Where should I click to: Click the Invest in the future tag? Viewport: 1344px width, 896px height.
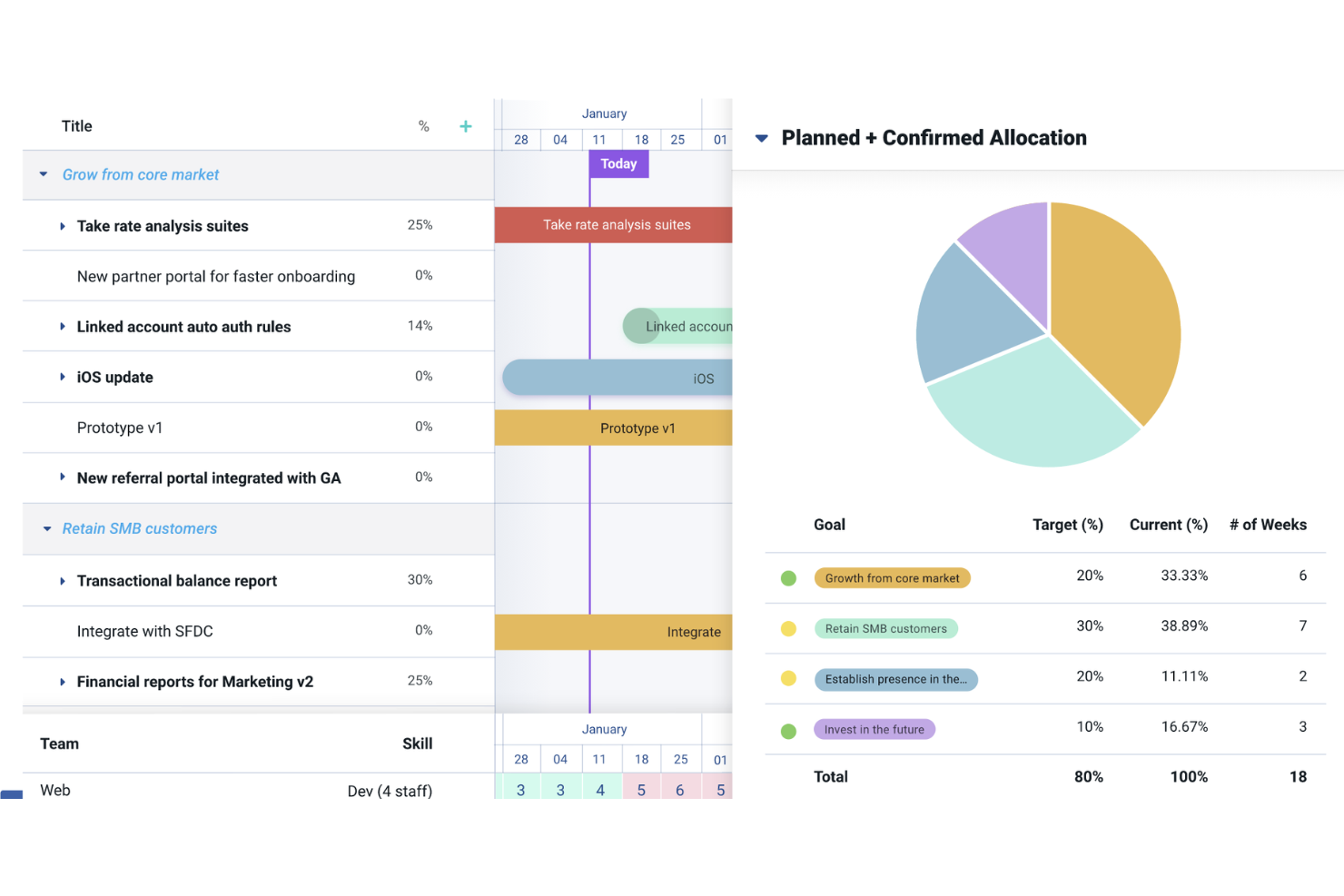click(874, 729)
